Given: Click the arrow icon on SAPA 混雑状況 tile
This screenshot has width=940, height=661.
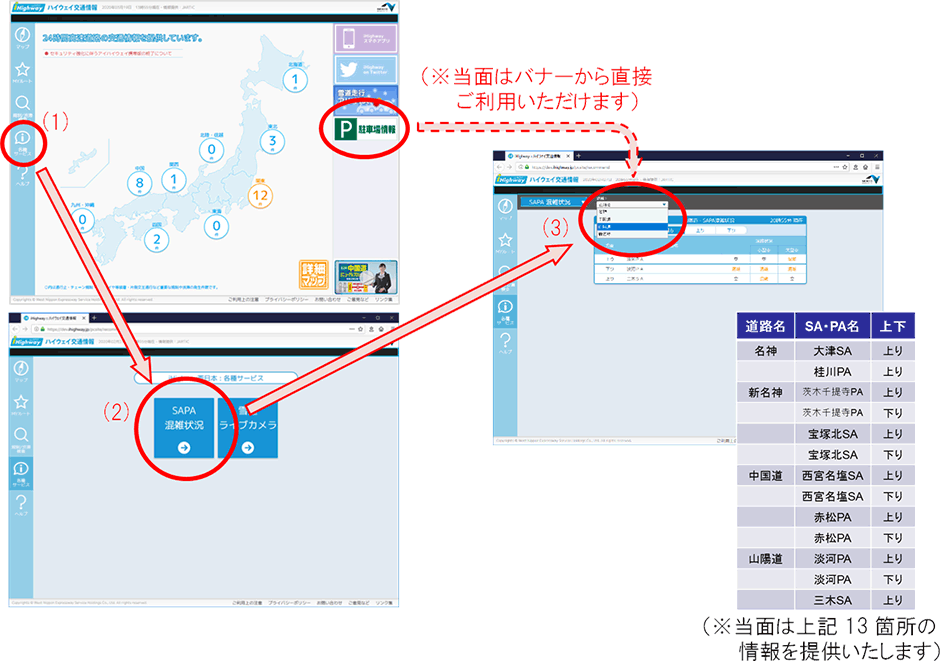Looking at the screenshot, I should coord(184,448).
